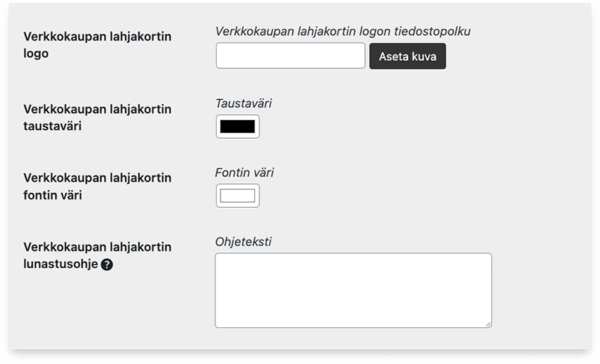
Task: Place cursor in gift card logo path box
Action: point(290,56)
